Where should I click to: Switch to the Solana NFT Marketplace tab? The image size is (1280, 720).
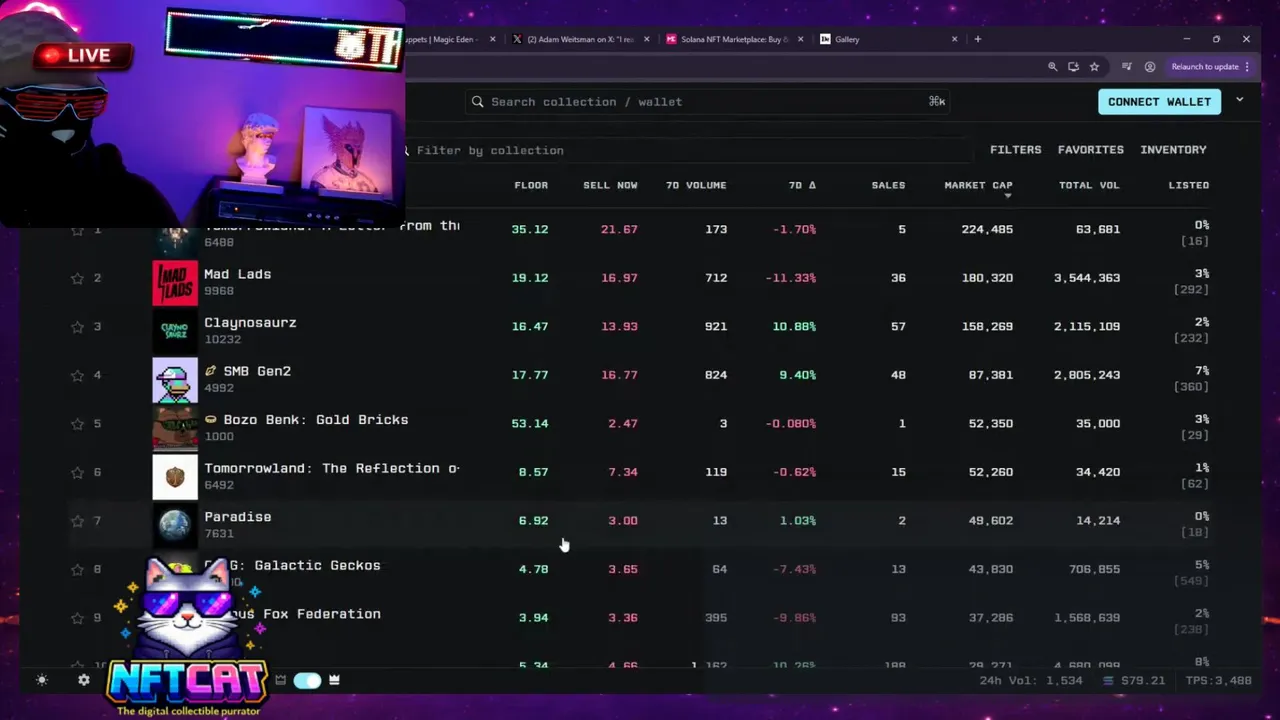[735, 40]
